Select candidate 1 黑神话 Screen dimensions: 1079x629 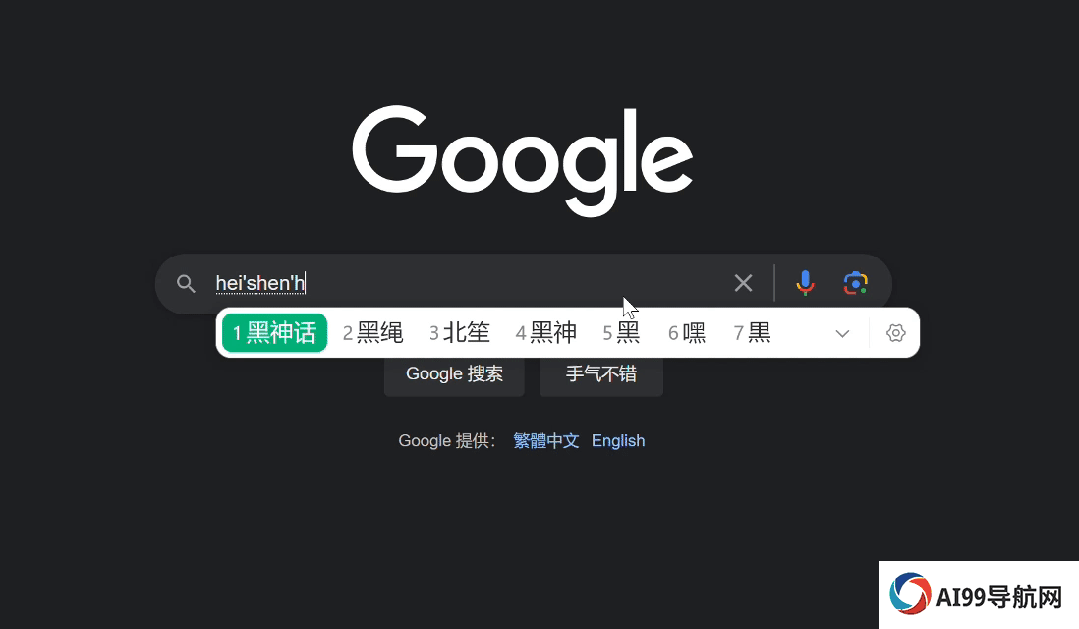275,333
